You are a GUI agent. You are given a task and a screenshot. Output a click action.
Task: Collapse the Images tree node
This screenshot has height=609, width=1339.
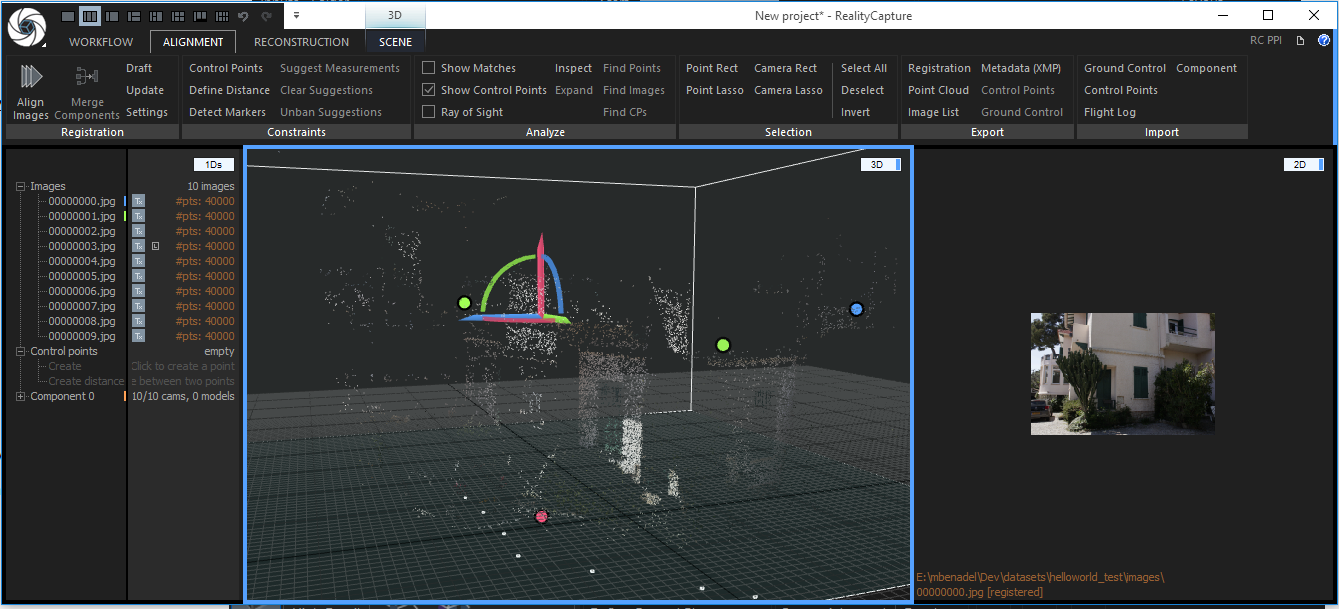click(21, 186)
